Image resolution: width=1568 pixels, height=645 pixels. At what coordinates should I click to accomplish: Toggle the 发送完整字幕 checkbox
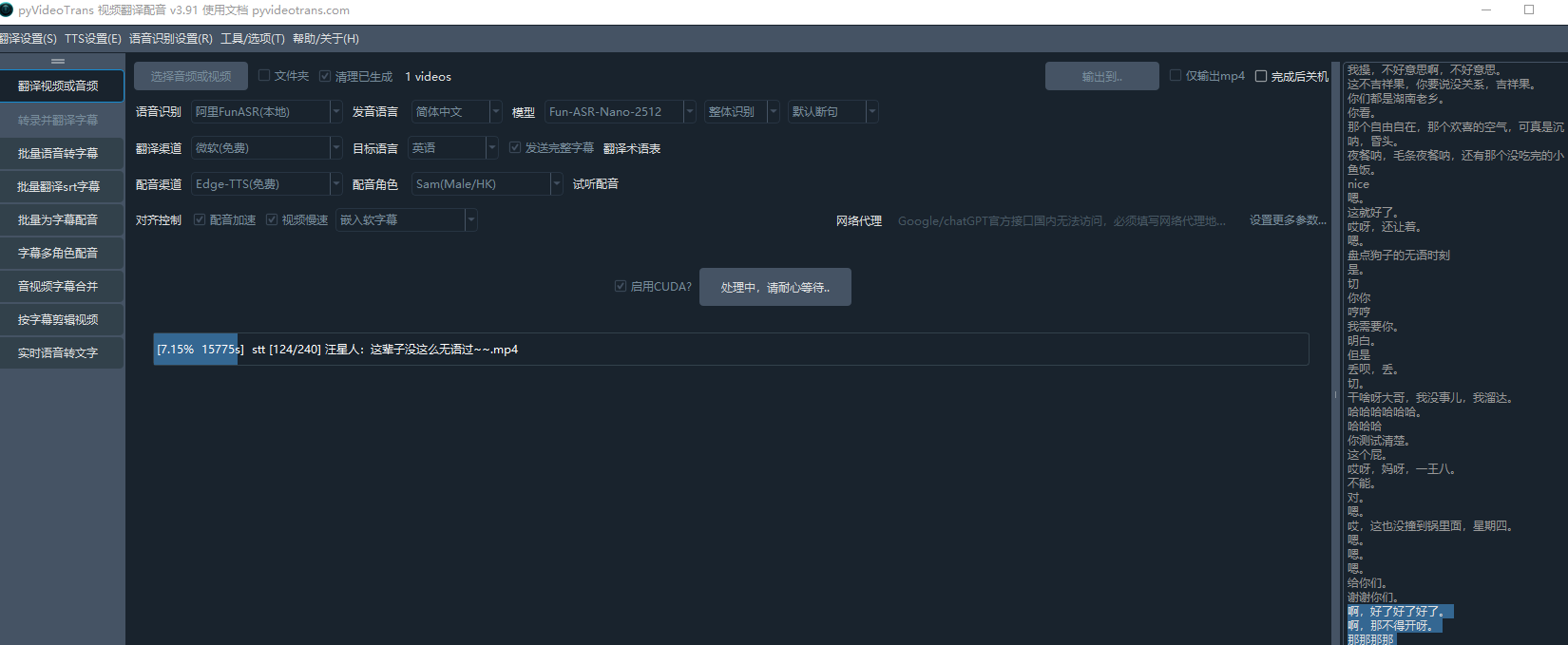click(x=515, y=147)
